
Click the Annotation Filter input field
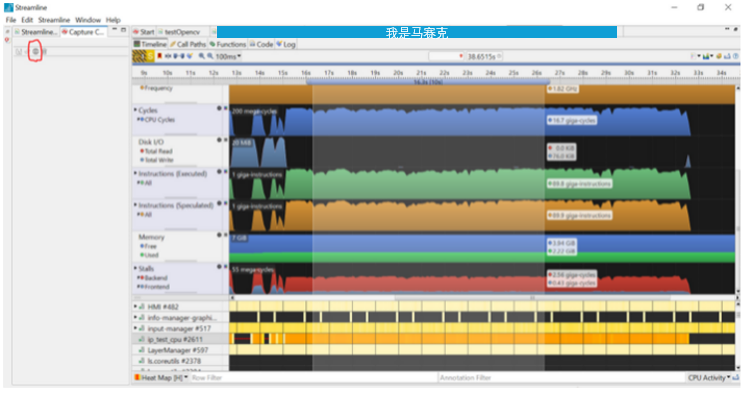pos(561,378)
